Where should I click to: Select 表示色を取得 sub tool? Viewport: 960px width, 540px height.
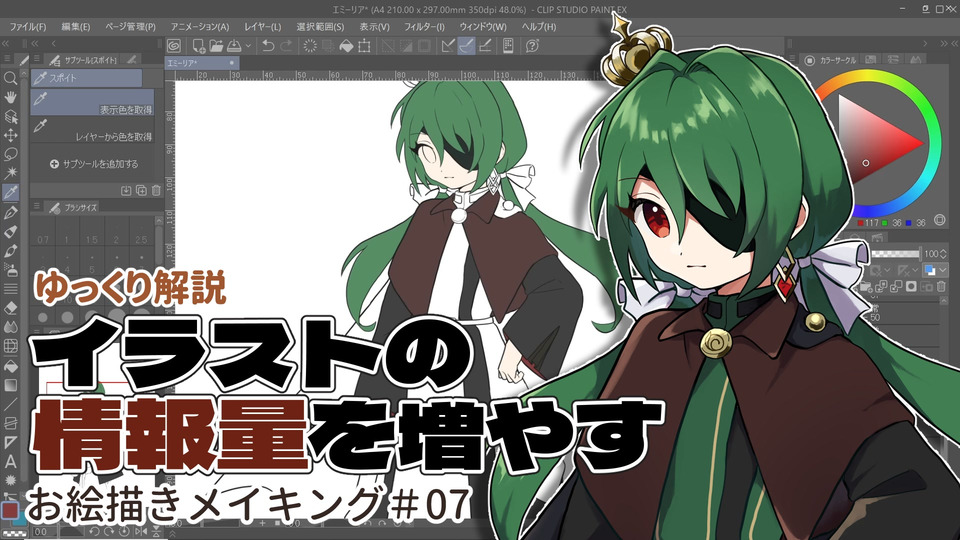tap(92, 103)
